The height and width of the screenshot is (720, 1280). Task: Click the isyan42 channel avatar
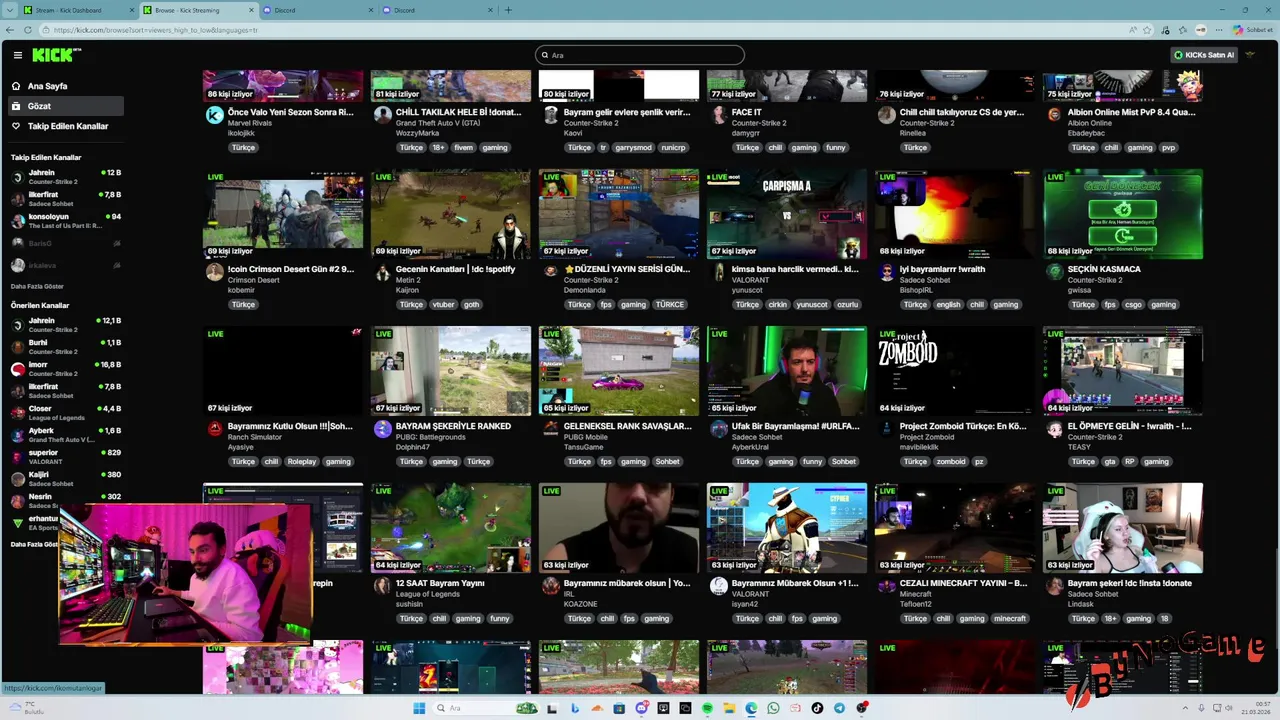point(718,586)
